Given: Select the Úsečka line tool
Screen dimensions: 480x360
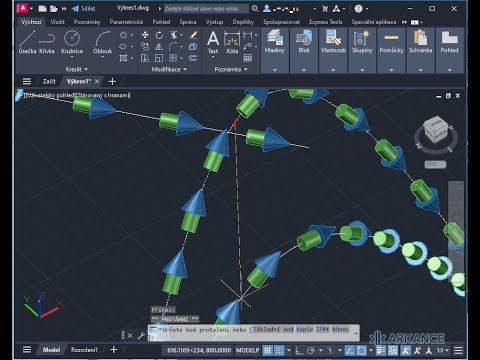Looking at the screenshot, I should click(27, 42).
